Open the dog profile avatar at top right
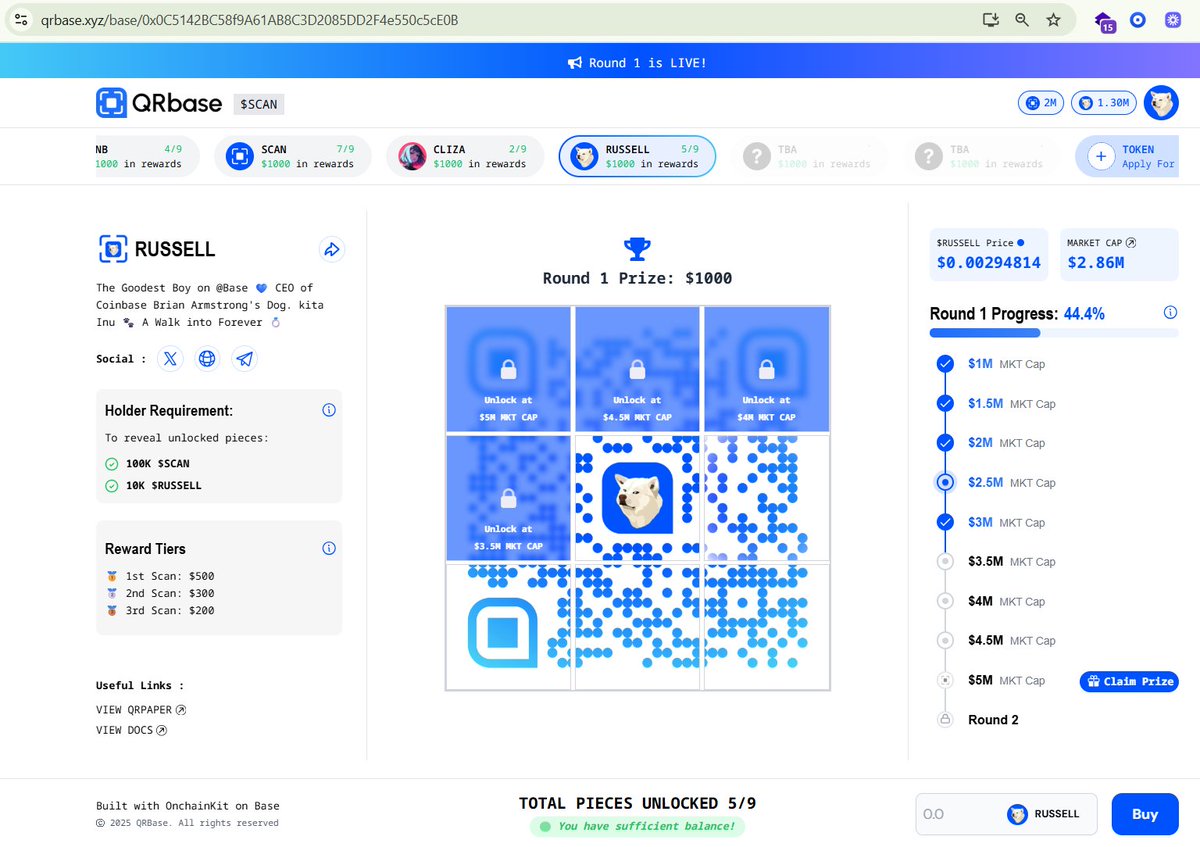This screenshot has height=847, width=1200. tap(1161, 102)
